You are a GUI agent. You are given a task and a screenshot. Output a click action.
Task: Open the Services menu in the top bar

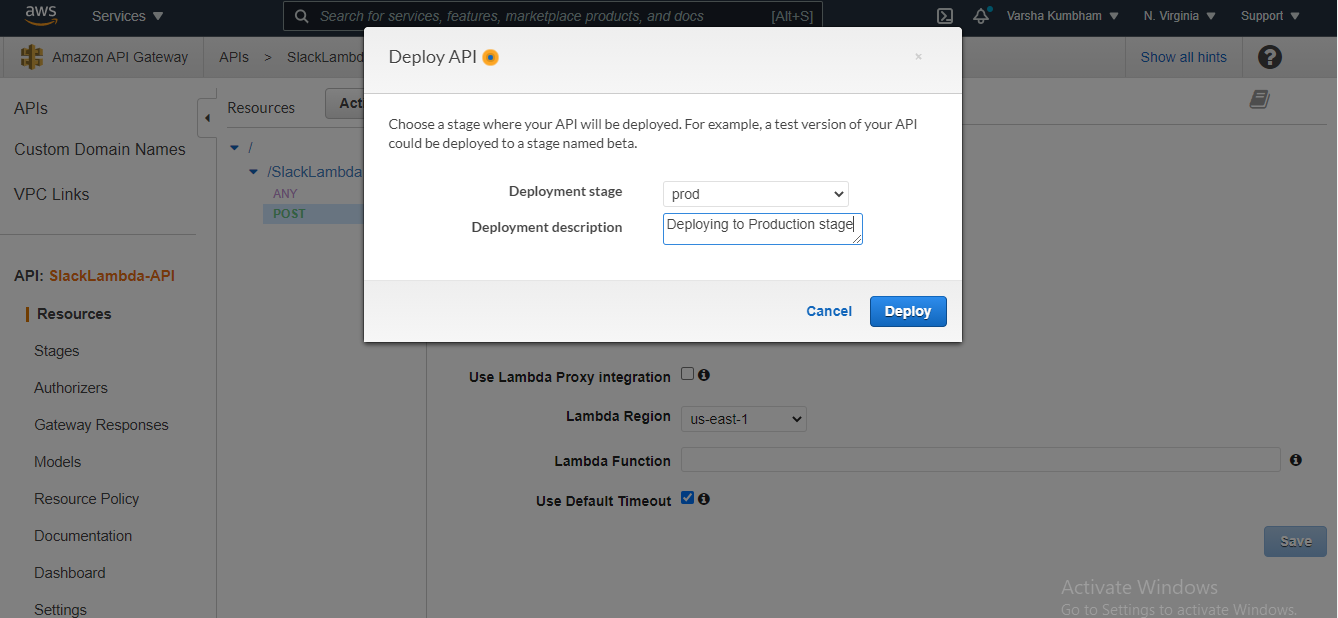coord(128,16)
